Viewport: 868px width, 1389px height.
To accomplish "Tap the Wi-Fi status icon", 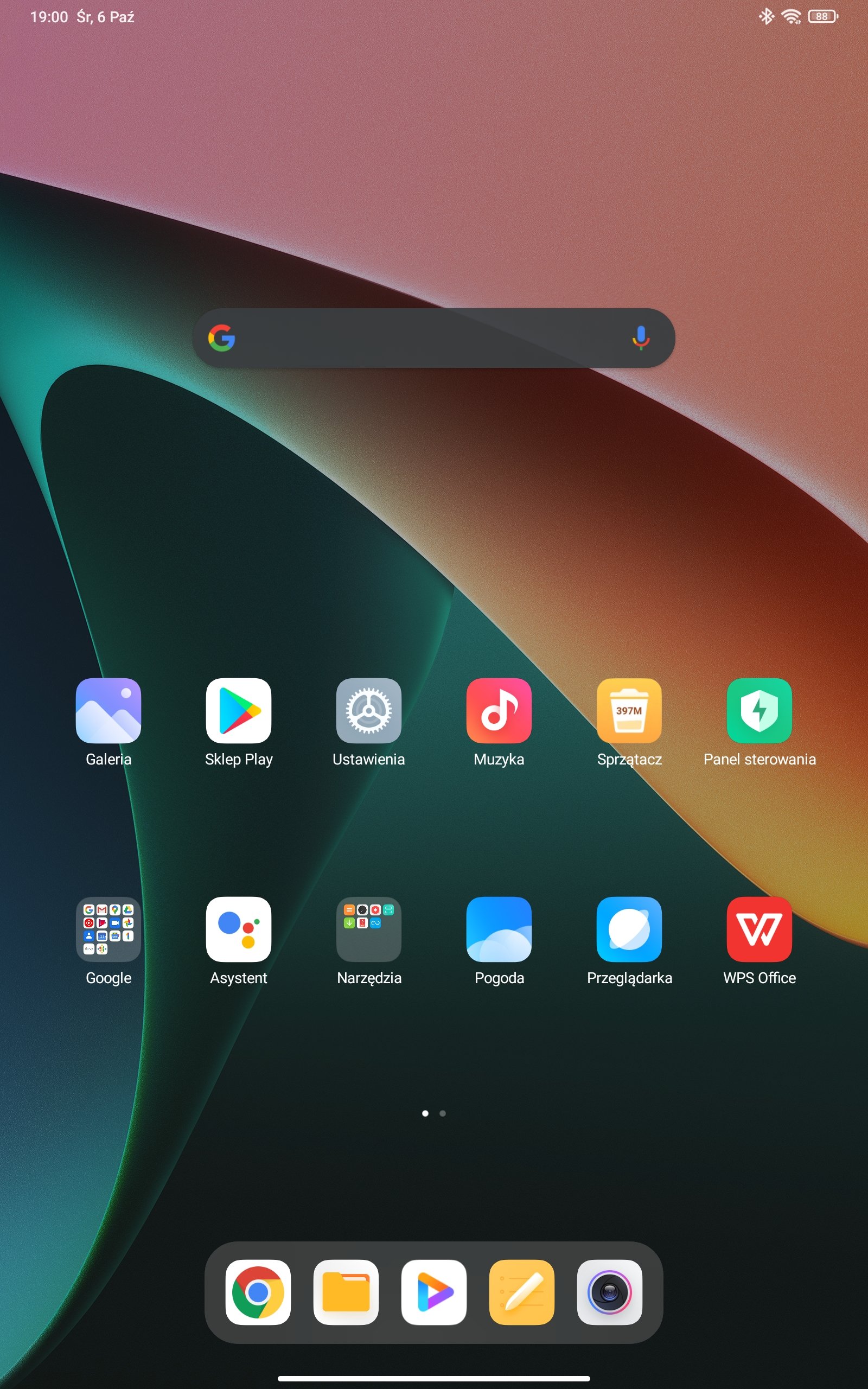I will [792, 17].
